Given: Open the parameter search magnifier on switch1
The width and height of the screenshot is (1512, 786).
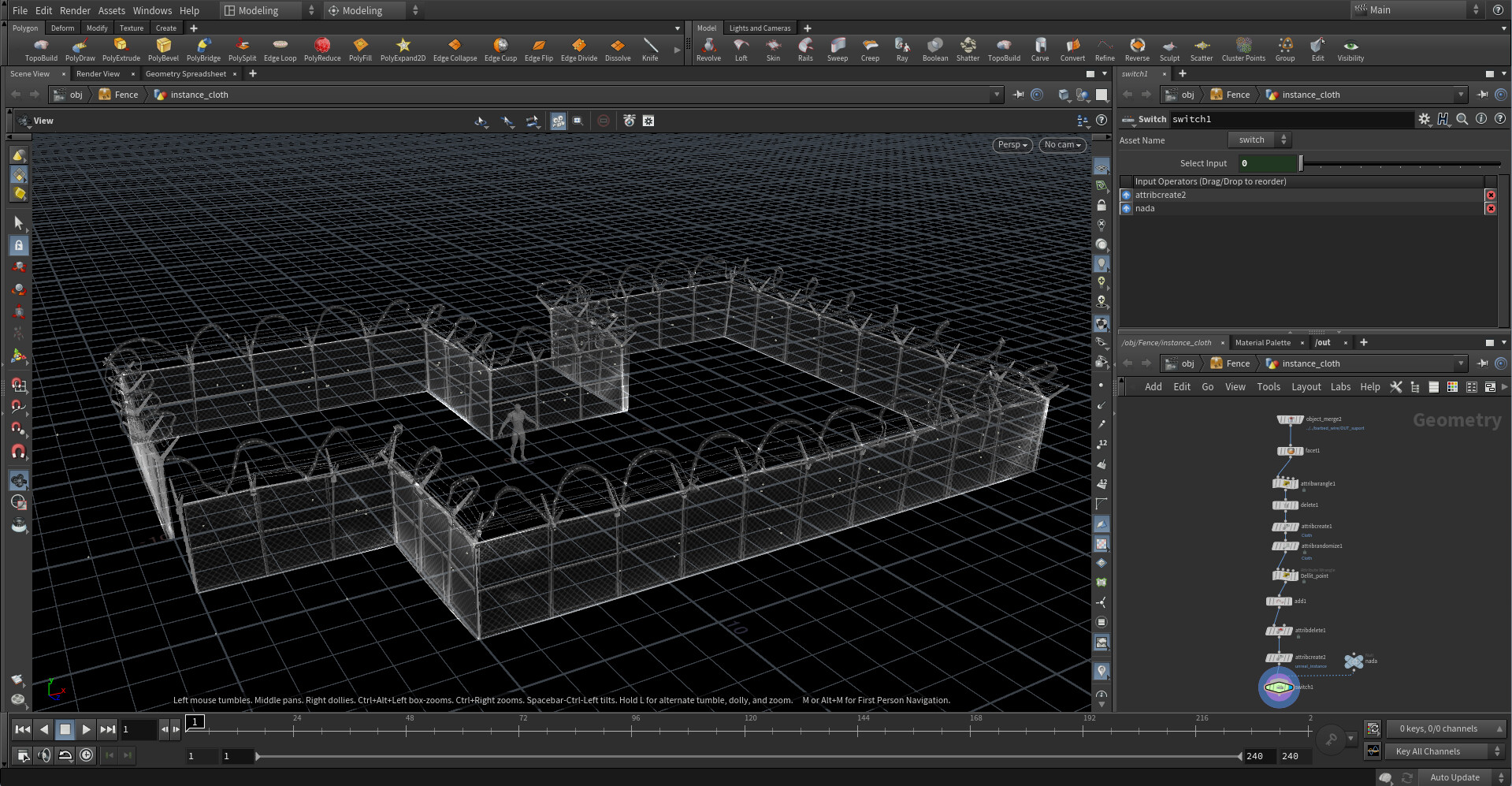Looking at the screenshot, I should 1462,119.
